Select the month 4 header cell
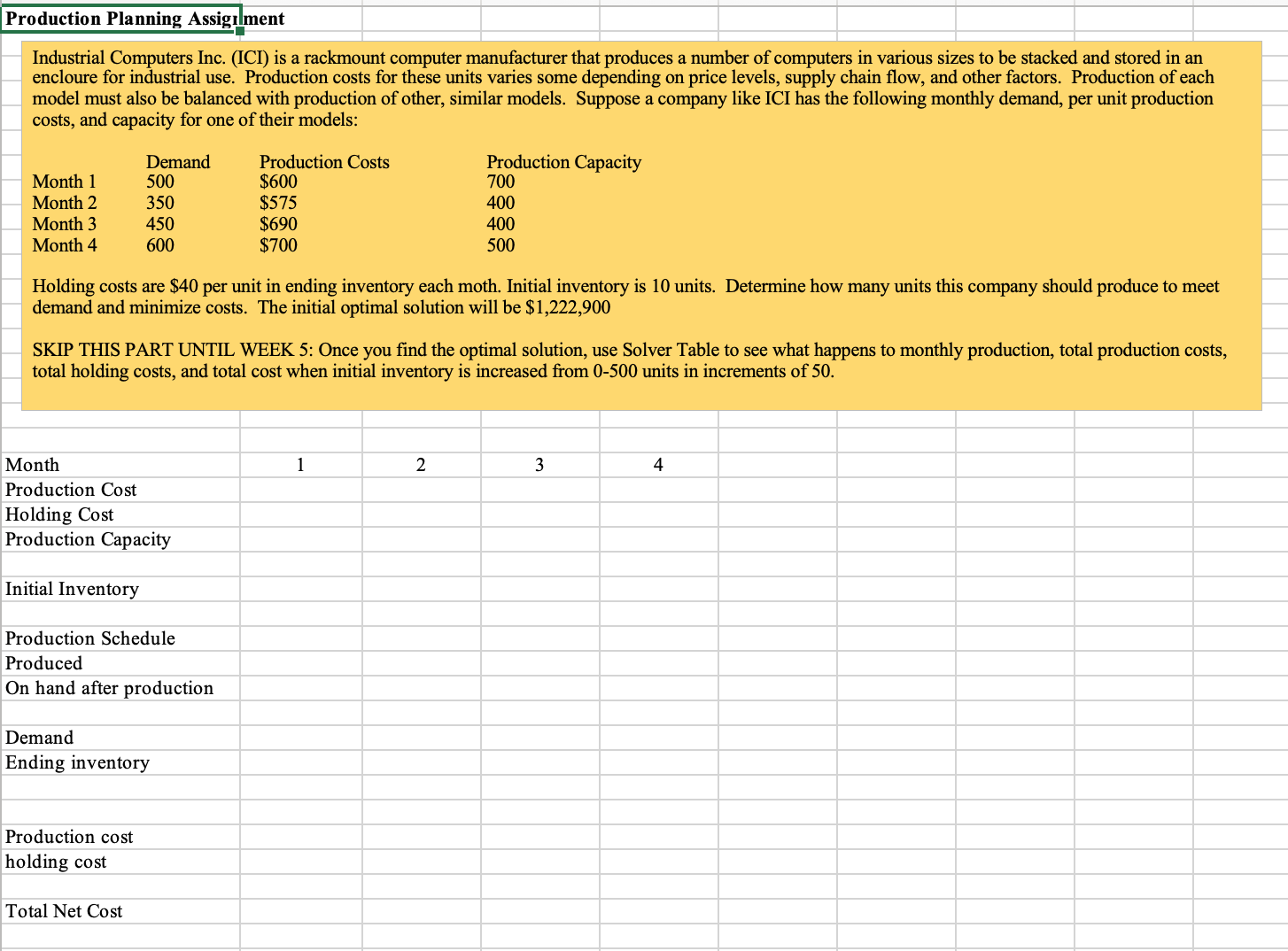 [659, 465]
